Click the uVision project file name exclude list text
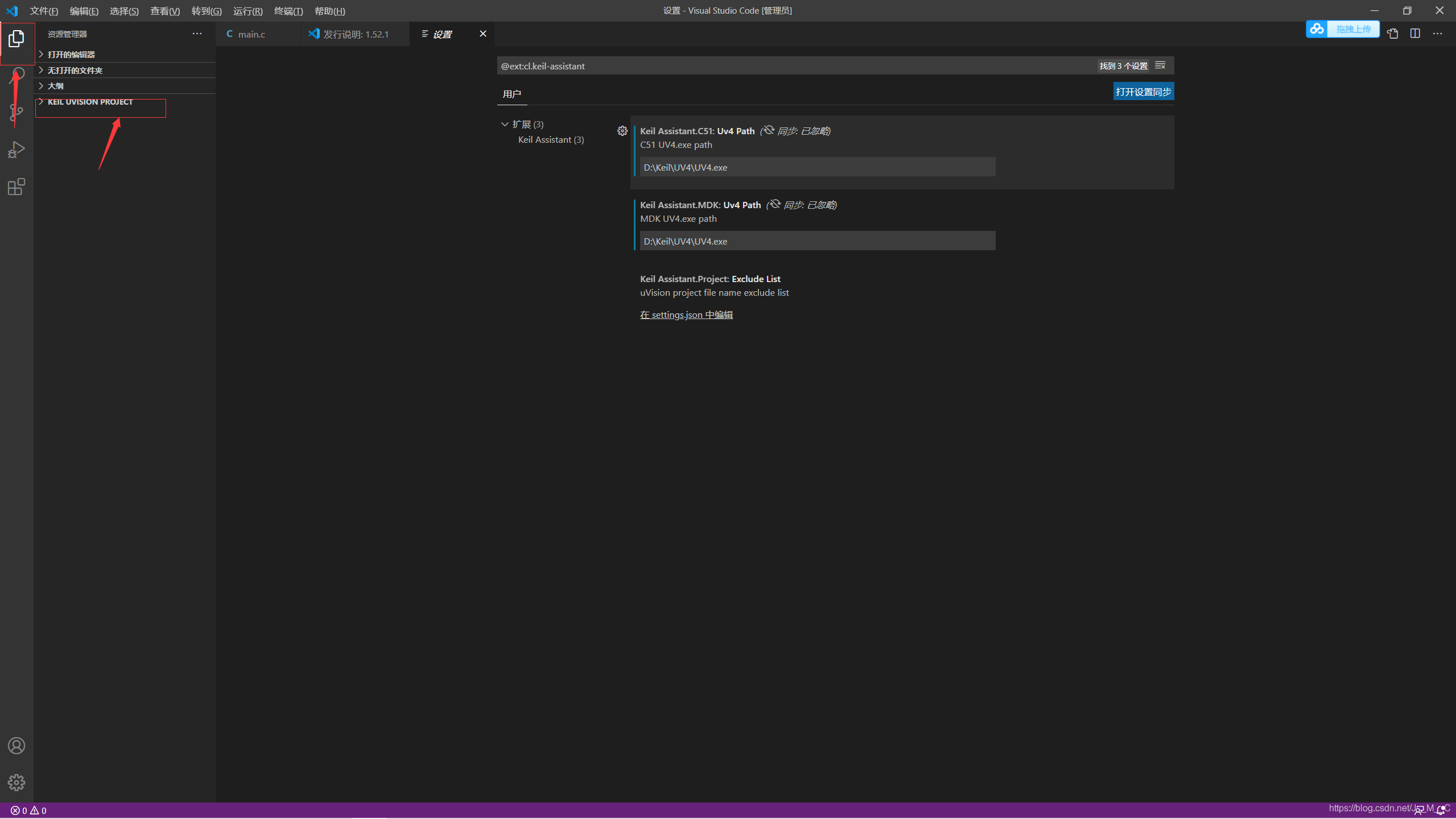Screen dimensions: 1456x819 pyautogui.click(x=714, y=292)
